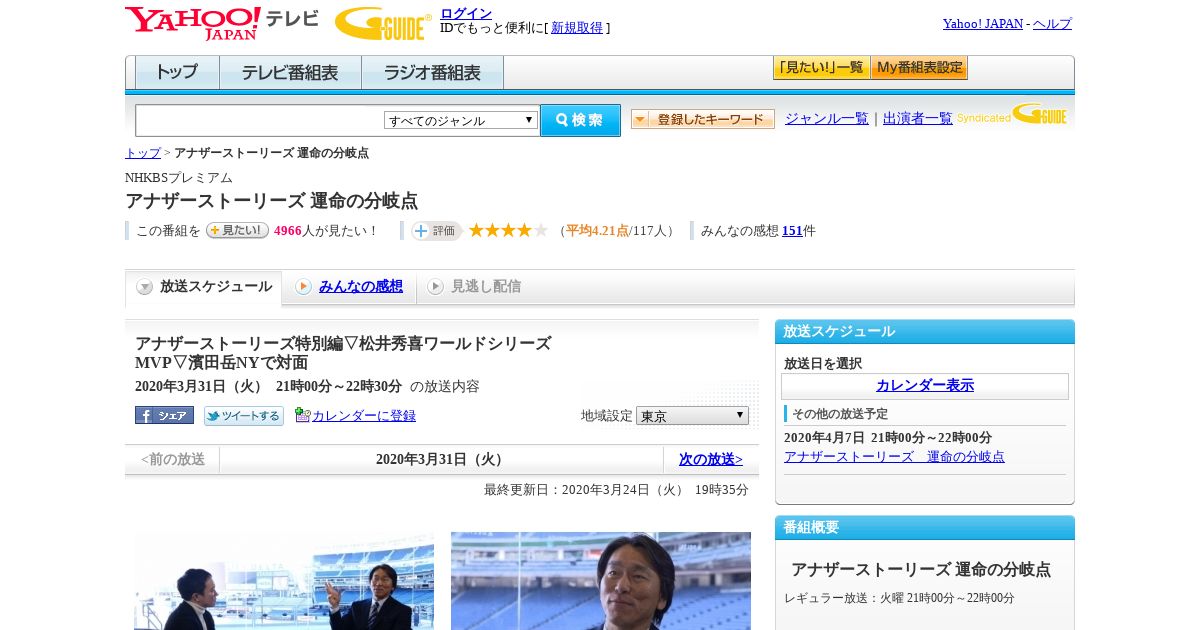Open the テレビ番組表 tab
The image size is (1200, 630).
point(290,73)
